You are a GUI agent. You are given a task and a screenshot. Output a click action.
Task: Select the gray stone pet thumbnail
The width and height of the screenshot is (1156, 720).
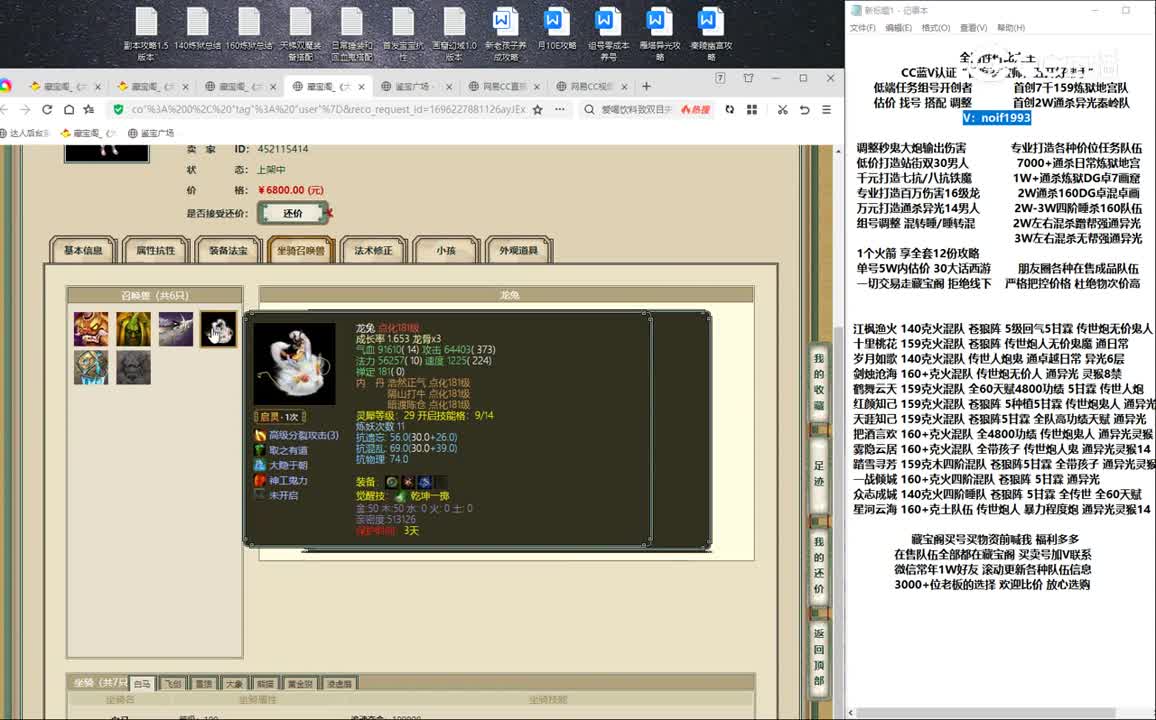click(133, 367)
